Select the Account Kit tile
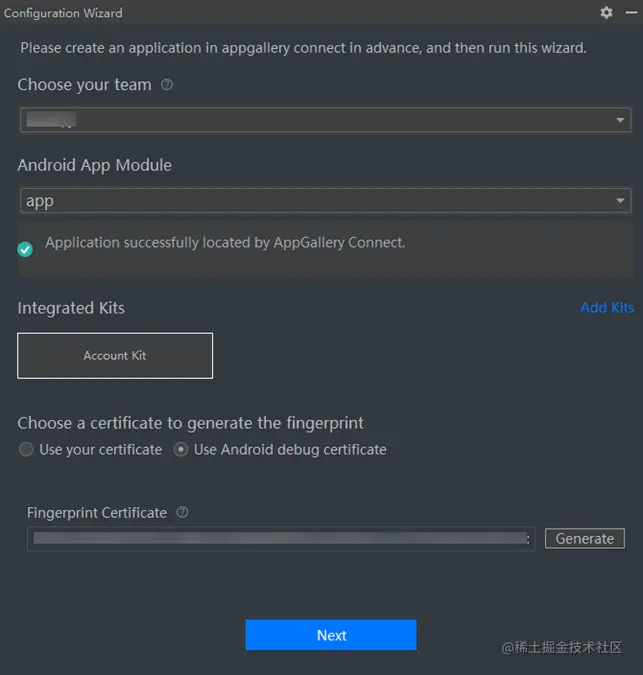This screenshot has height=675, width=643. pos(115,355)
